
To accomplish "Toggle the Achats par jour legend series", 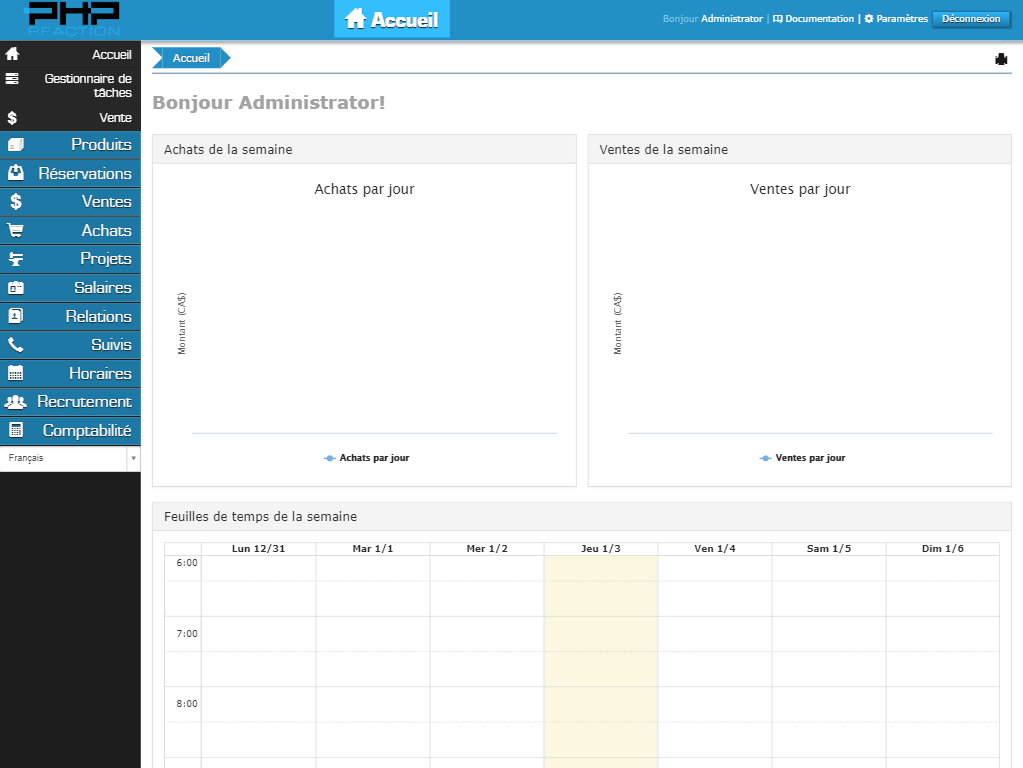I will click(x=367, y=458).
